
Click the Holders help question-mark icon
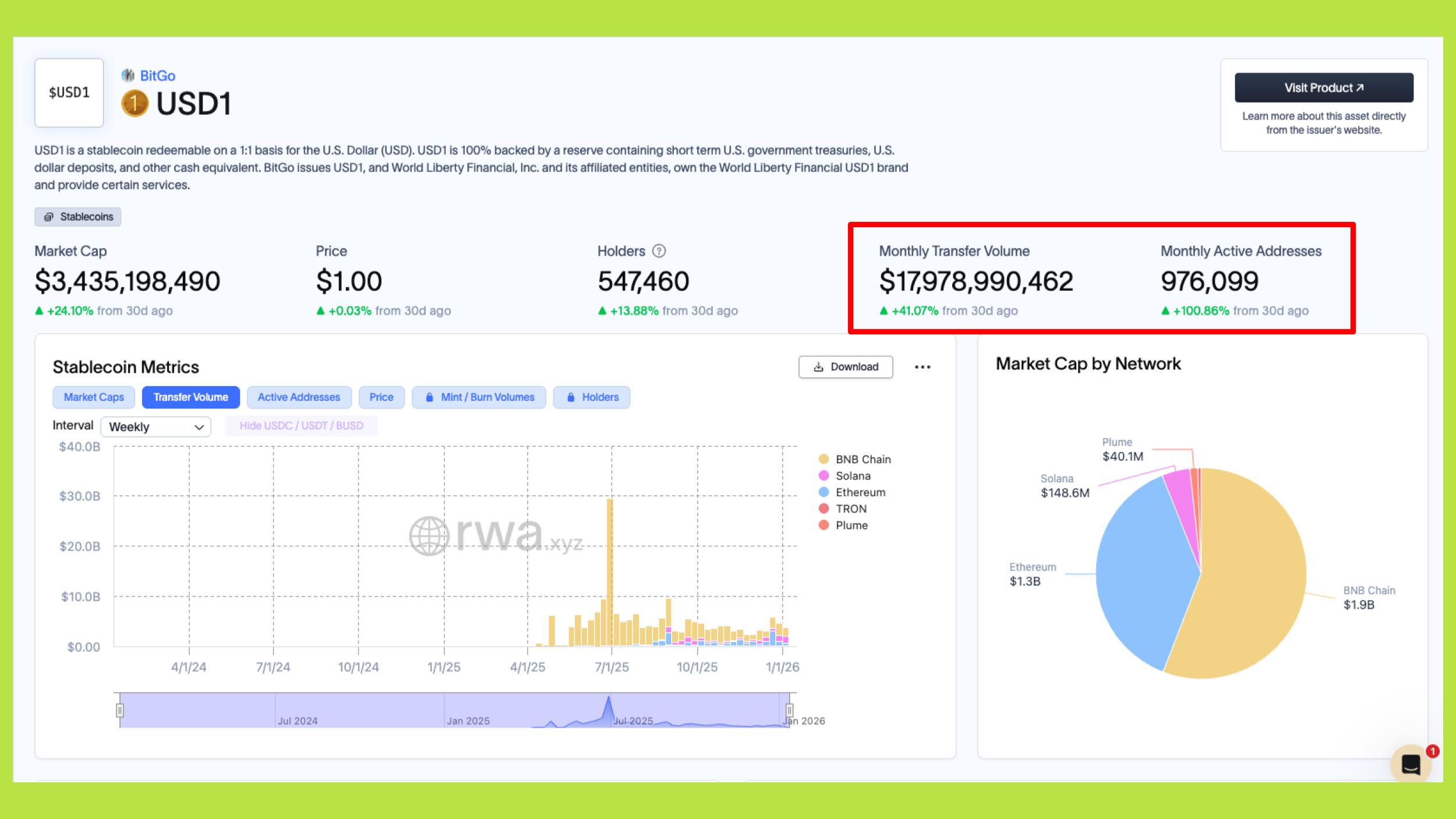659,251
